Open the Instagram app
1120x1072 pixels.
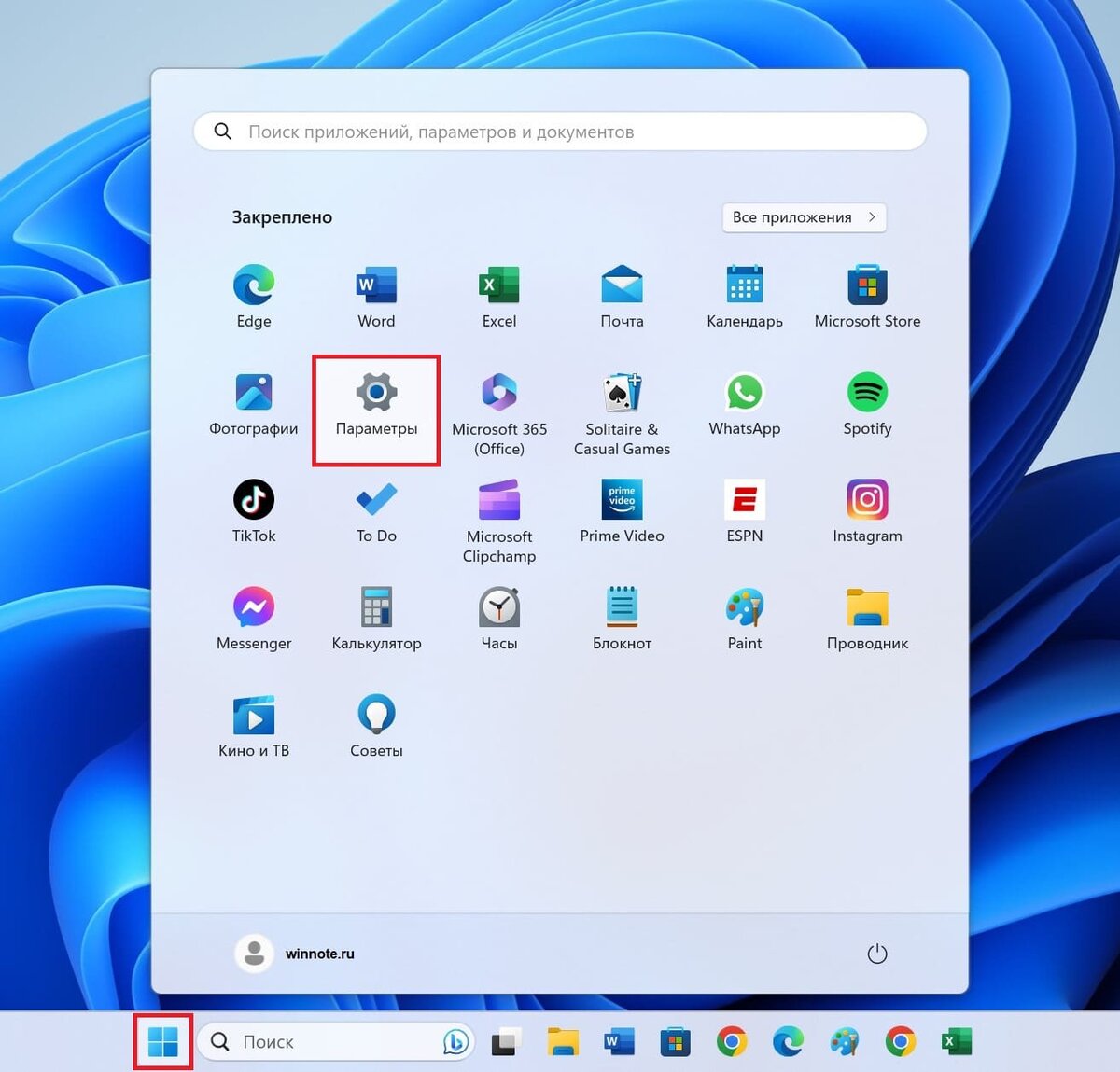point(867,512)
